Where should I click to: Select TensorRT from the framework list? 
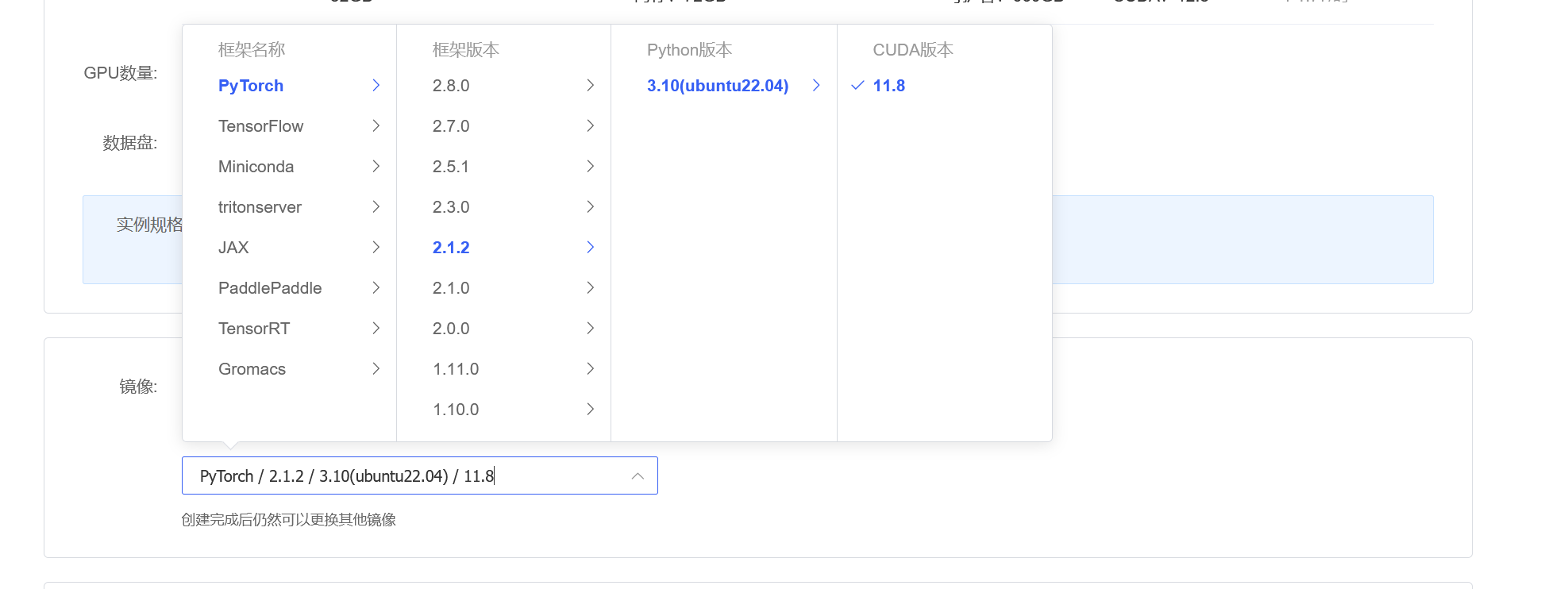point(254,329)
